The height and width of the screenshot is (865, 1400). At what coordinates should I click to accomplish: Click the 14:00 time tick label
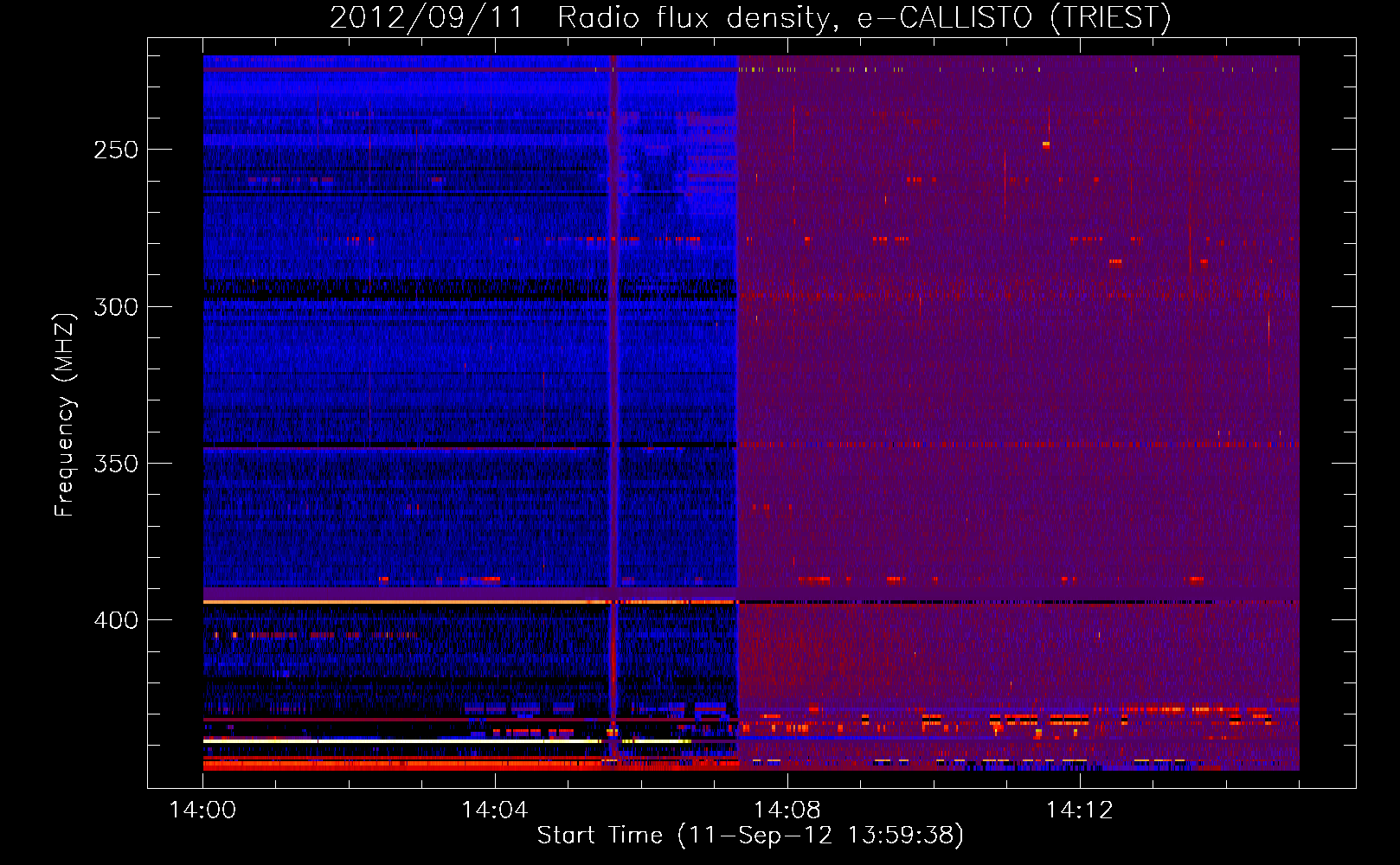202,811
